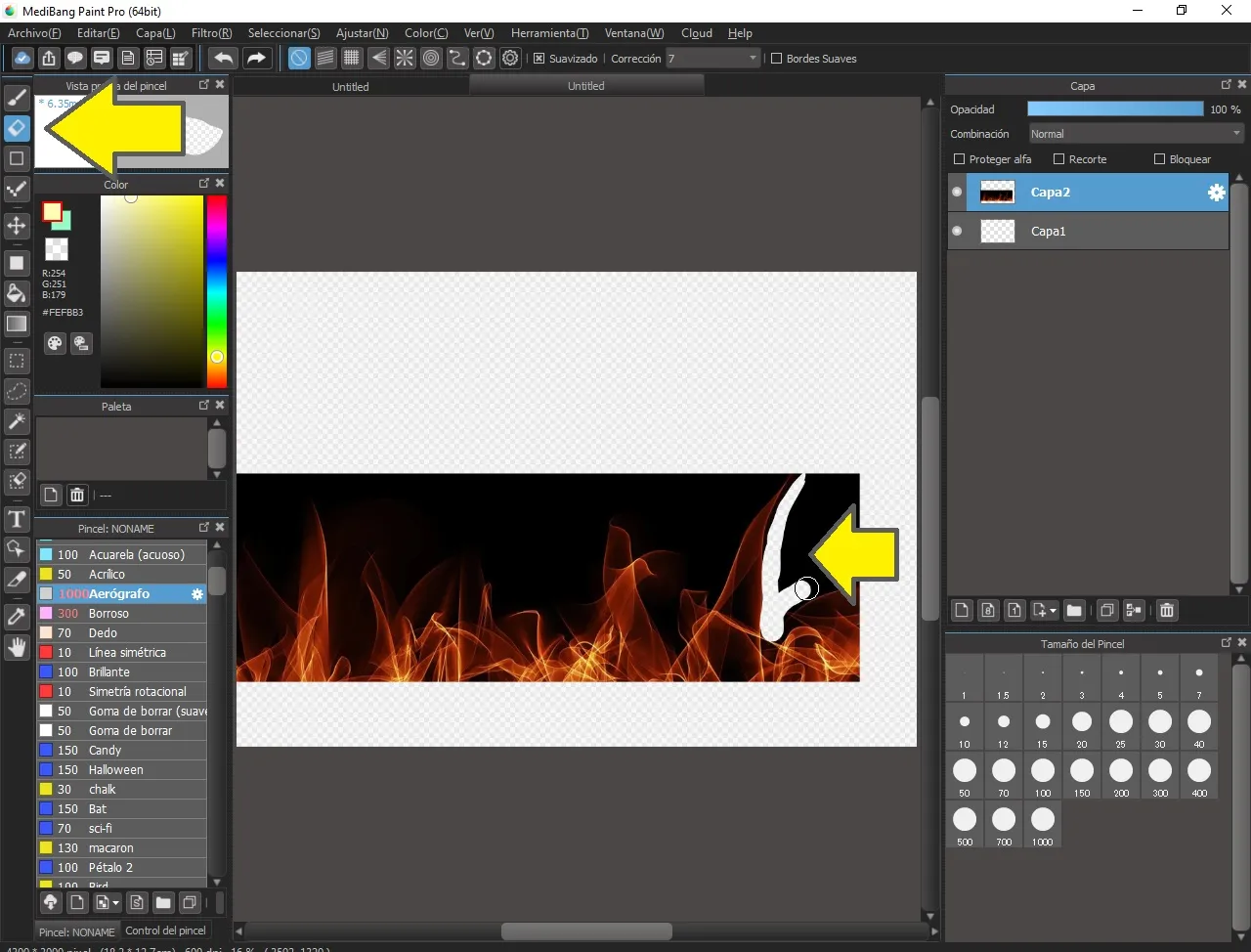Image resolution: width=1251 pixels, height=952 pixels.
Task: Enable the radial snap guide
Action: pyautogui.click(x=405, y=59)
